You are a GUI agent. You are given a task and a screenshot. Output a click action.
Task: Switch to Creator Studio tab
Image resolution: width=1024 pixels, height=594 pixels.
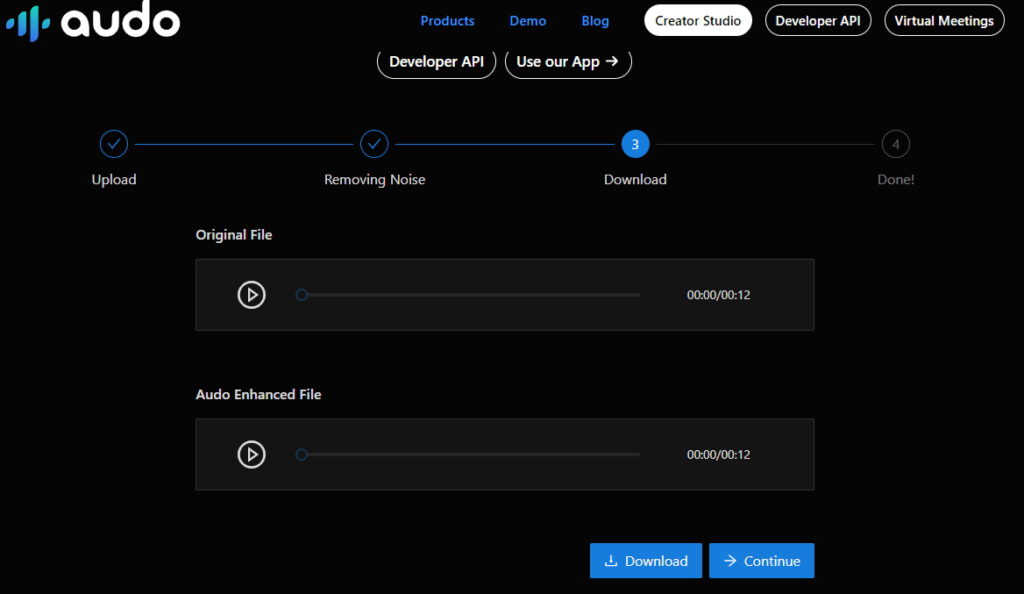point(698,21)
